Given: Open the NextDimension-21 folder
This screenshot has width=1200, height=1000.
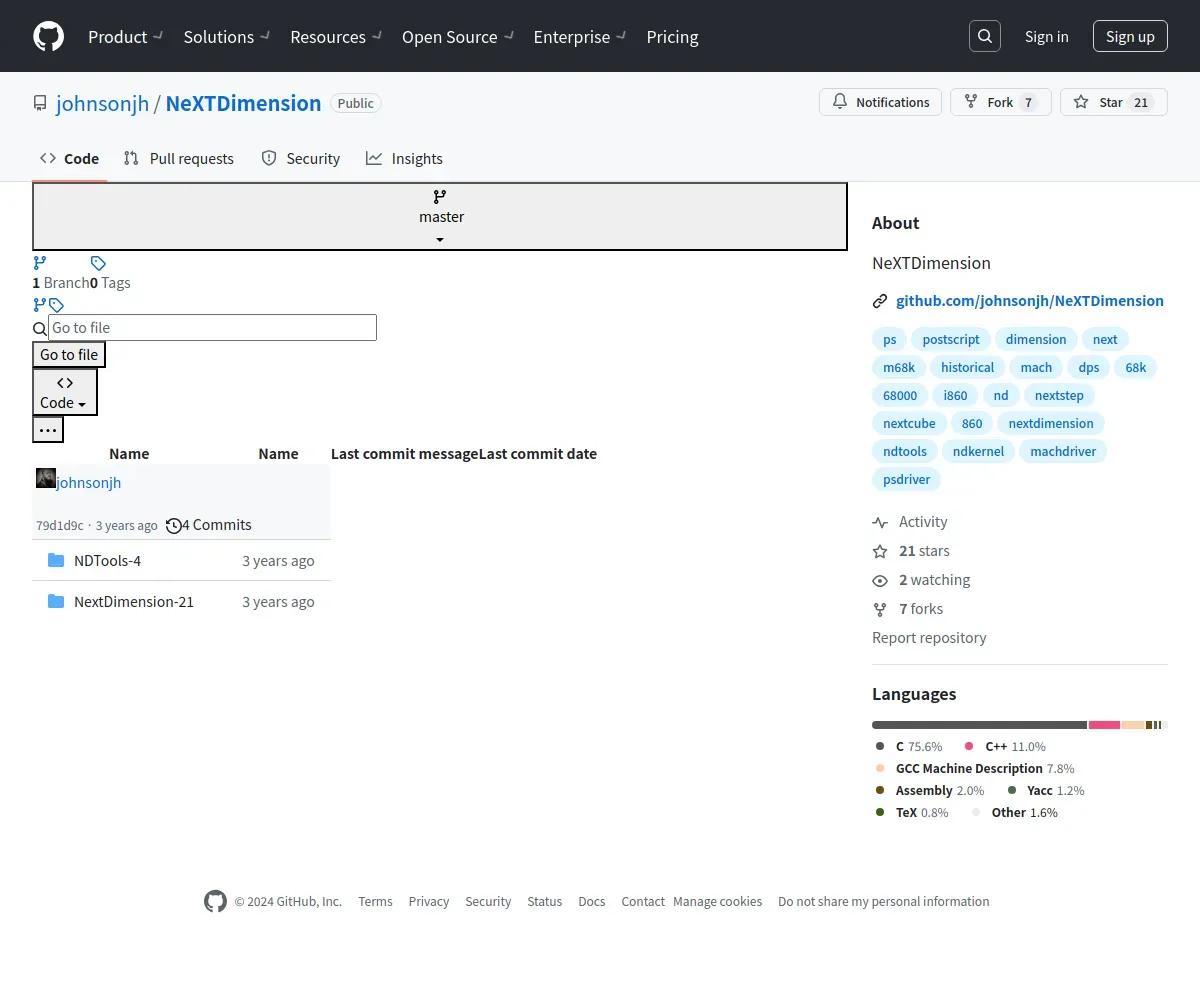Looking at the screenshot, I should pos(134,601).
